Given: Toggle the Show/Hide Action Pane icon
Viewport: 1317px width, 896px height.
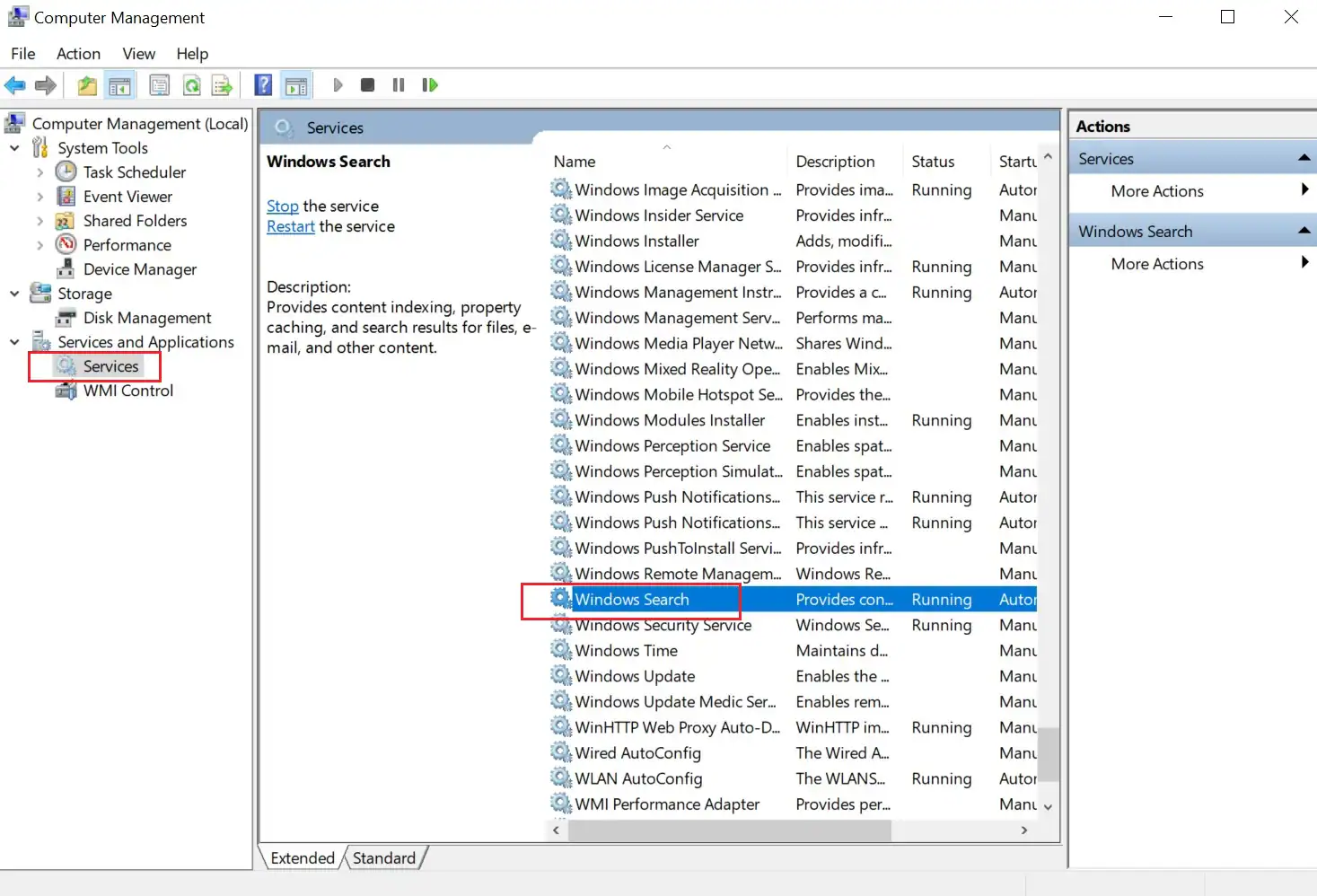Looking at the screenshot, I should point(296,85).
